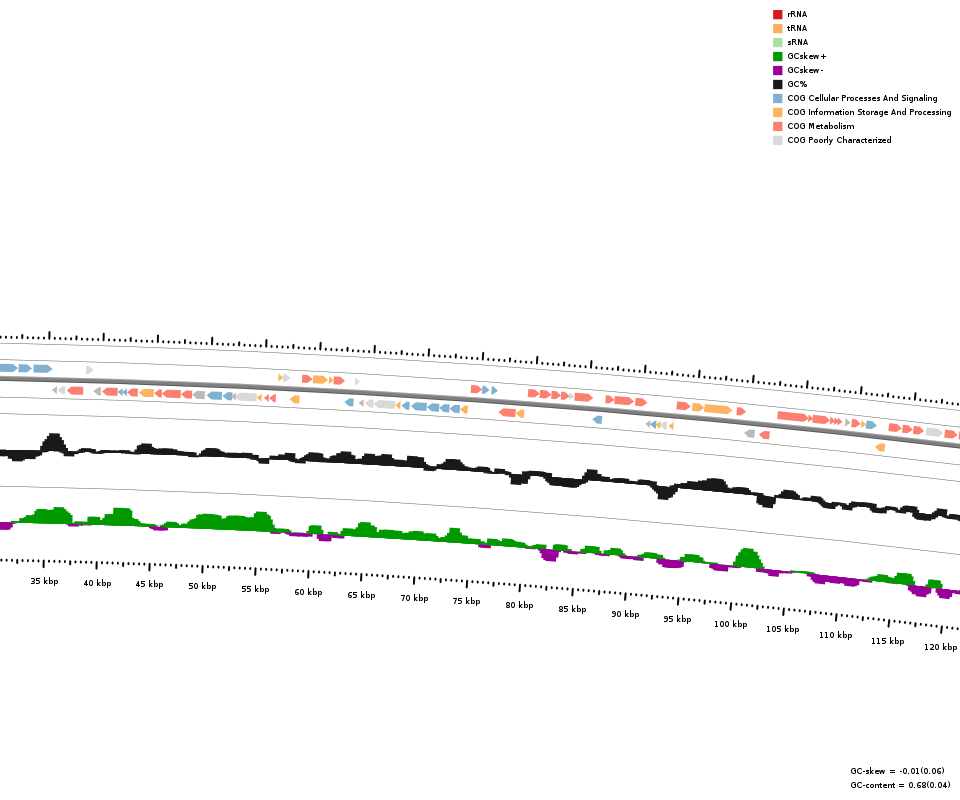Screen dimensions: 960x800
Task: Click the 120 kbp scale label
Action: click(x=940, y=647)
